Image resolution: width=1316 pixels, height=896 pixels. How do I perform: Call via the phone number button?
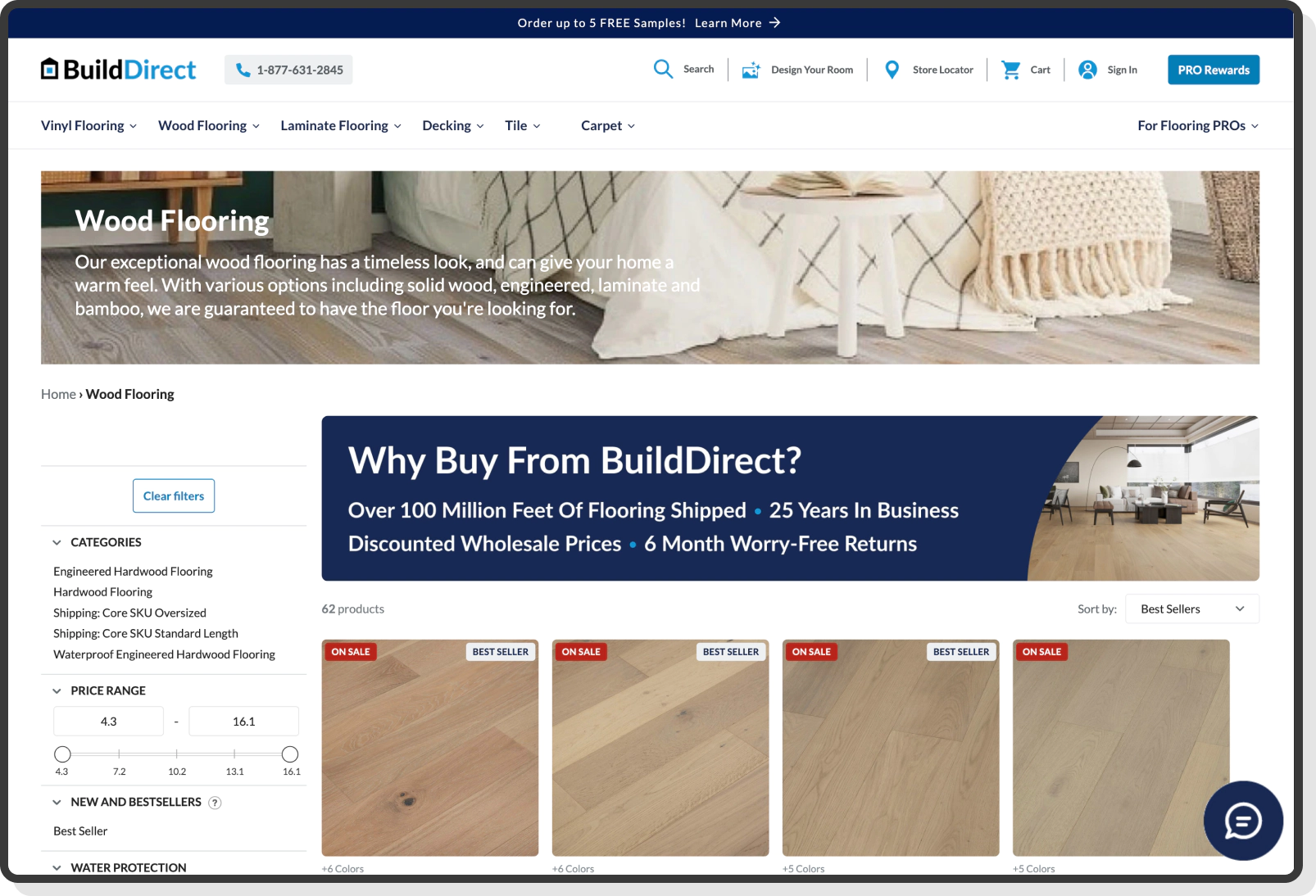[x=288, y=70]
